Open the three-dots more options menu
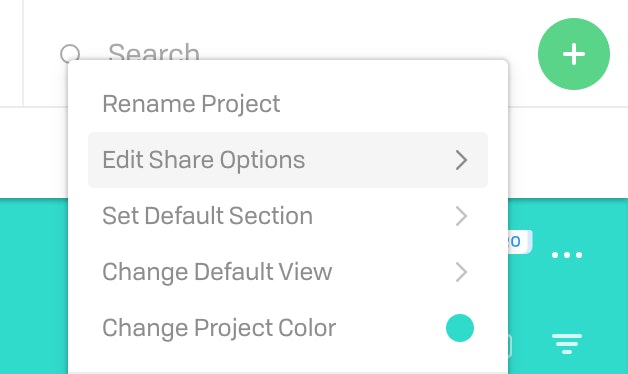Image resolution: width=628 pixels, height=374 pixels. click(x=567, y=255)
